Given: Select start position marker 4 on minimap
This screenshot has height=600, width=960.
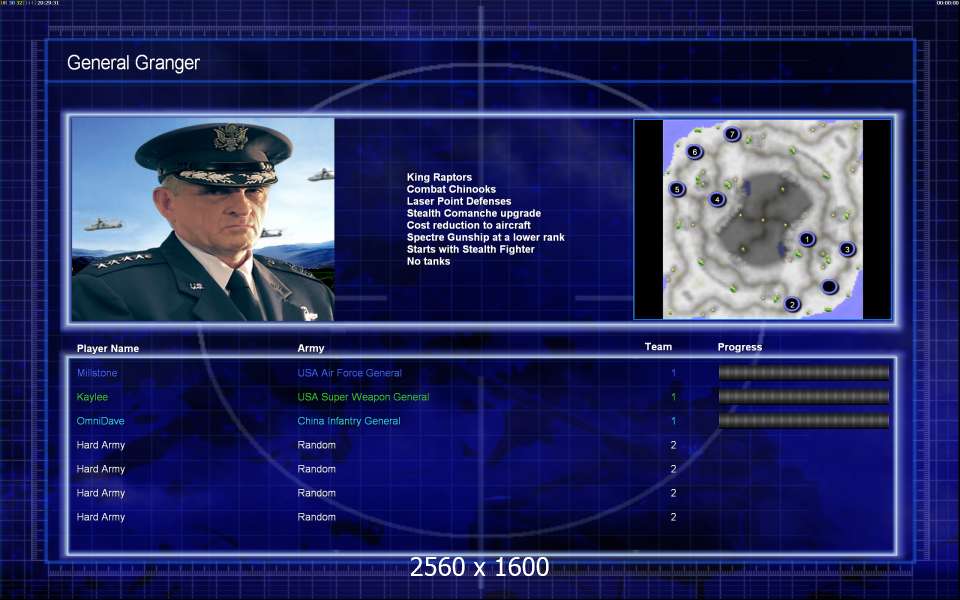Looking at the screenshot, I should pyautogui.click(x=717, y=200).
